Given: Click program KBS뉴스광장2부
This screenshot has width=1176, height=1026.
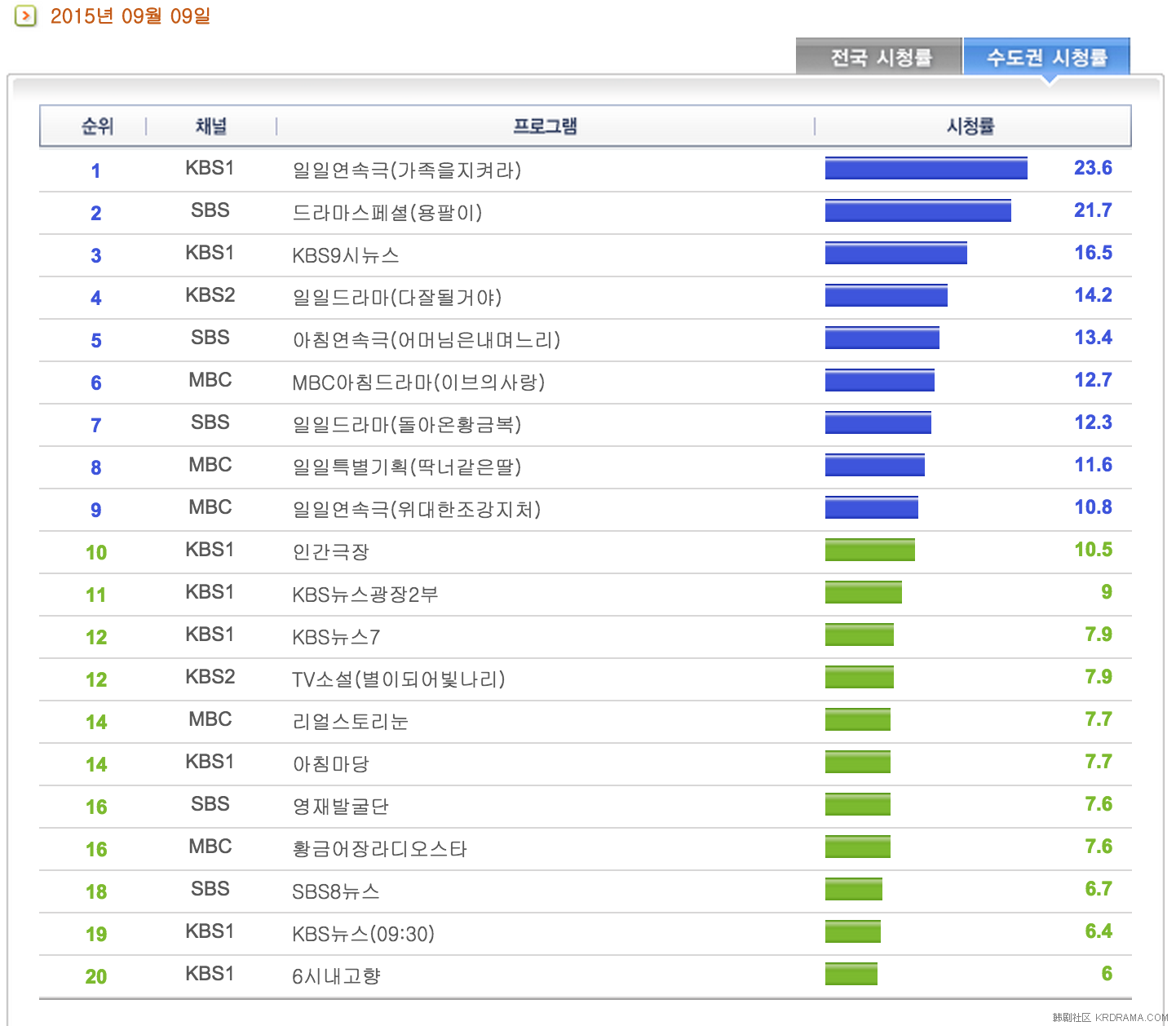Looking at the screenshot, I should tap(365, 594).
